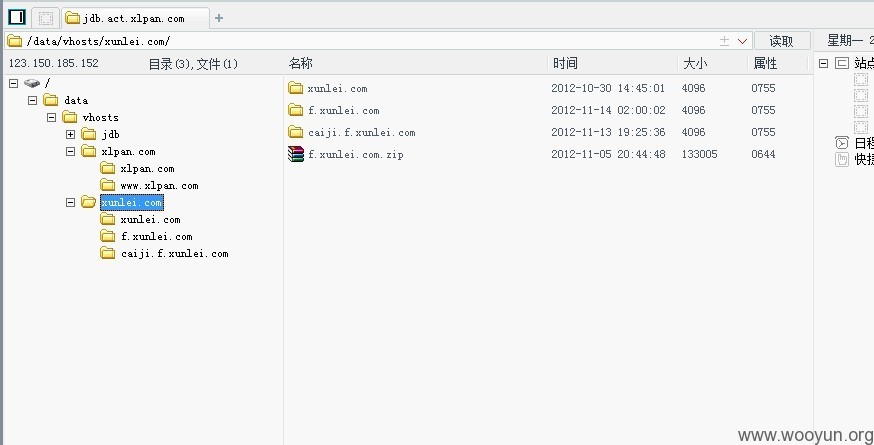Select jdb folder in tree
The width and height of the screenshot is (874, 445).
(x=110, y=134)
